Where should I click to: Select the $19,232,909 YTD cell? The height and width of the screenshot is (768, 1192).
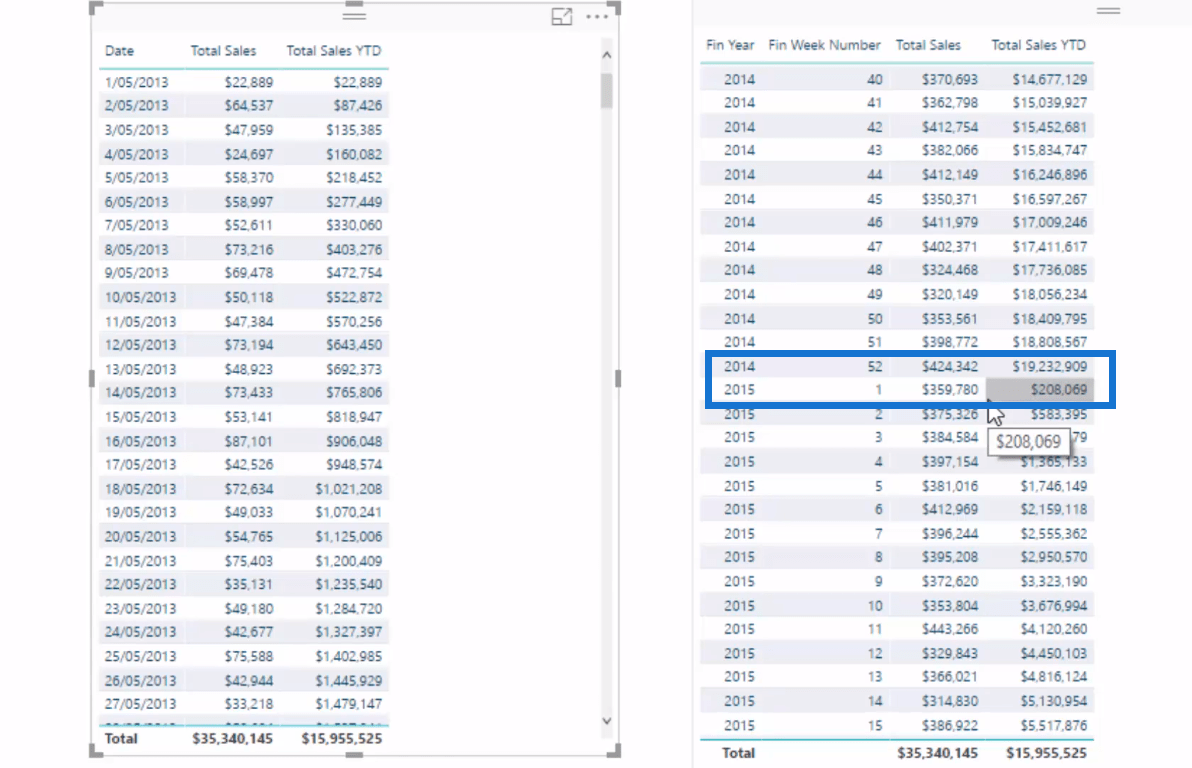pyautogui.click(x=1050, y=367)
